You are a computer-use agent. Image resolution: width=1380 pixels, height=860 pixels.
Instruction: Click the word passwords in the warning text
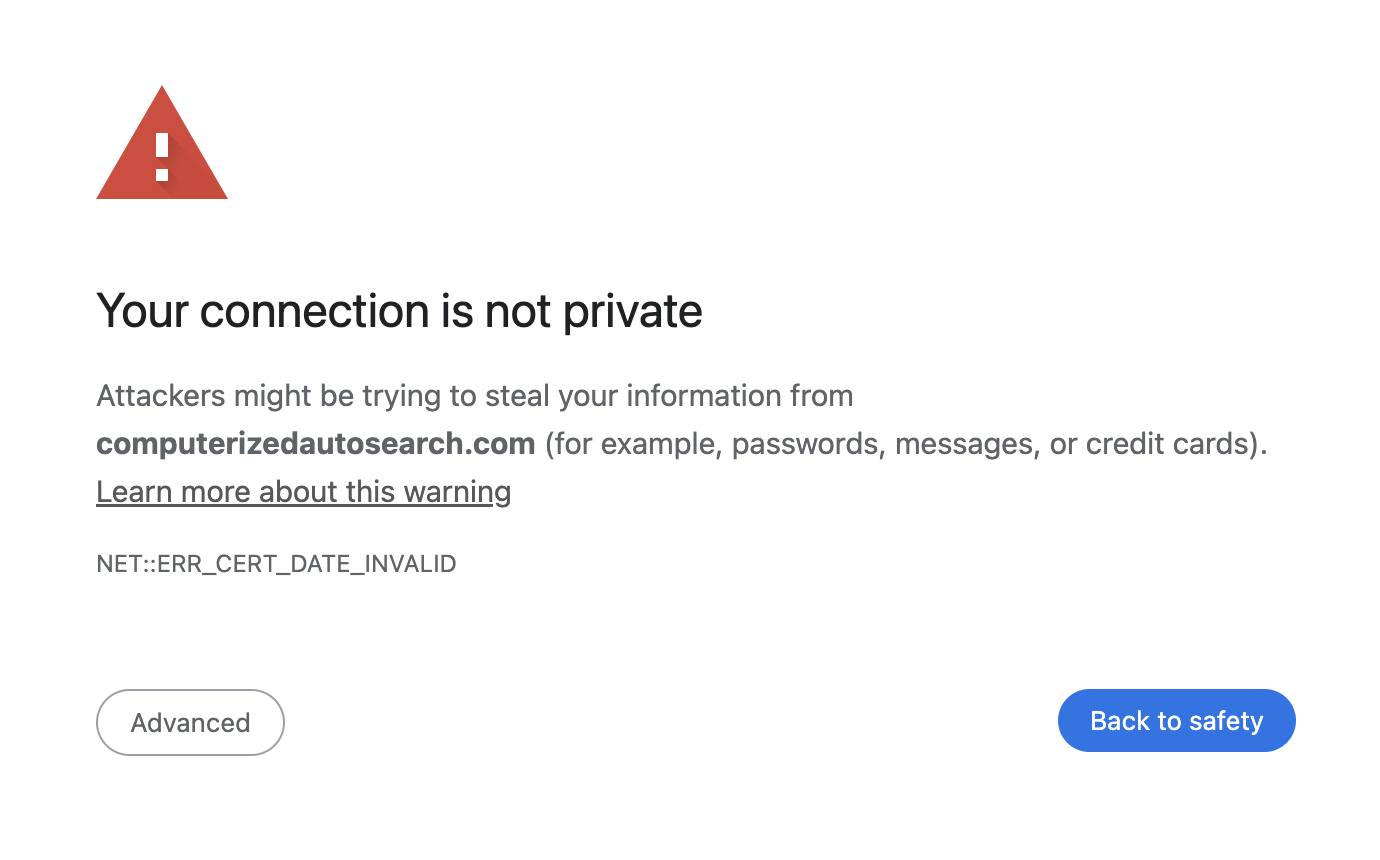pyautogui.click(x=808, y=443)
